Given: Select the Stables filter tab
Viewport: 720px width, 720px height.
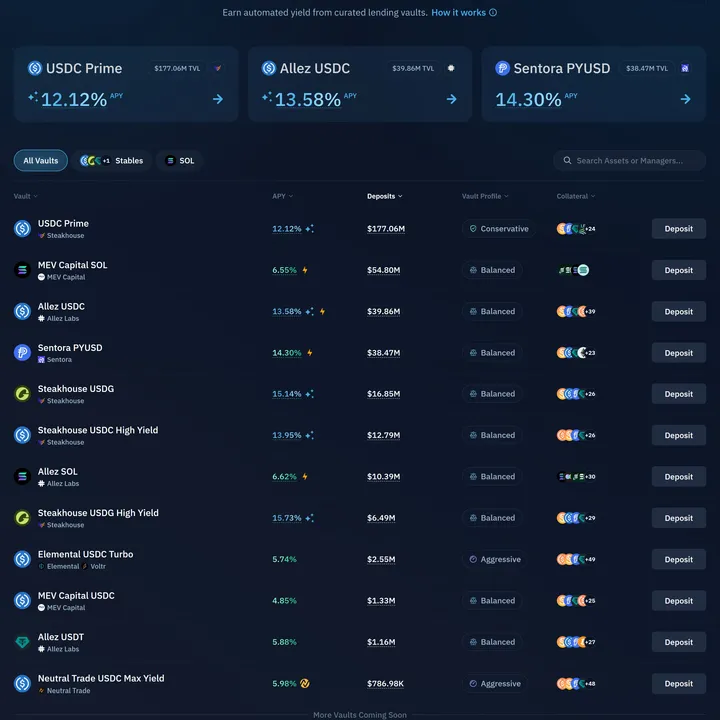Looking at the screenshot, I should (112, 161).
